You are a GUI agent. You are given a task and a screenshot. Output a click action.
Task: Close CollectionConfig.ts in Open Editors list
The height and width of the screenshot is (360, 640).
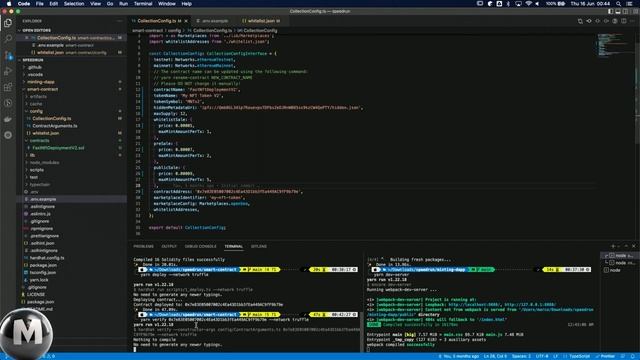point(27,38)
